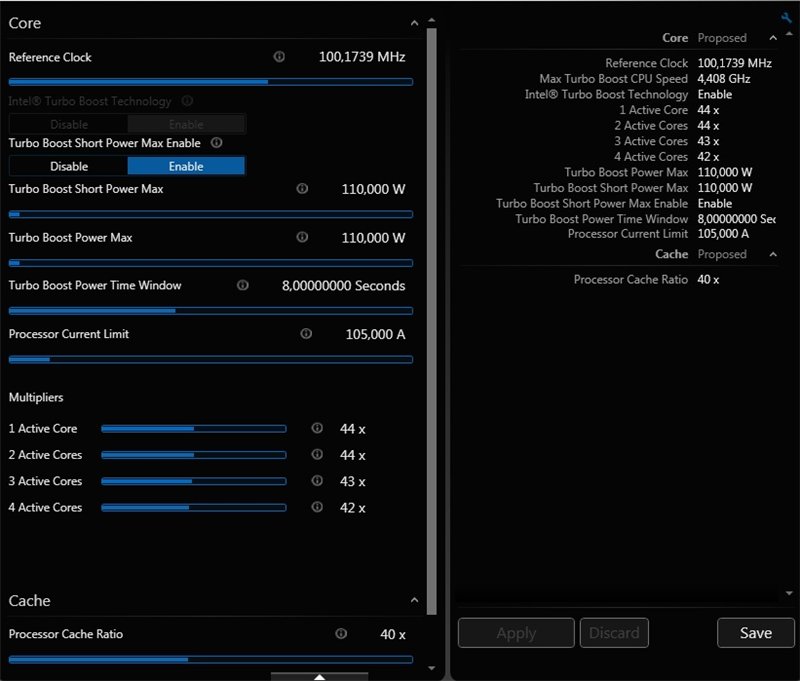Open Processor Current Limit info icon
This screenshot has width=800, height=681.
[306, 334]
